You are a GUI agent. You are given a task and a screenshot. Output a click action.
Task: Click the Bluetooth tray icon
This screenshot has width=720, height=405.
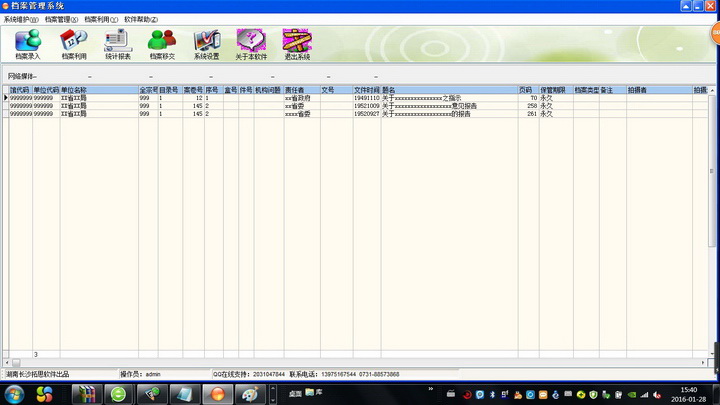492,395
